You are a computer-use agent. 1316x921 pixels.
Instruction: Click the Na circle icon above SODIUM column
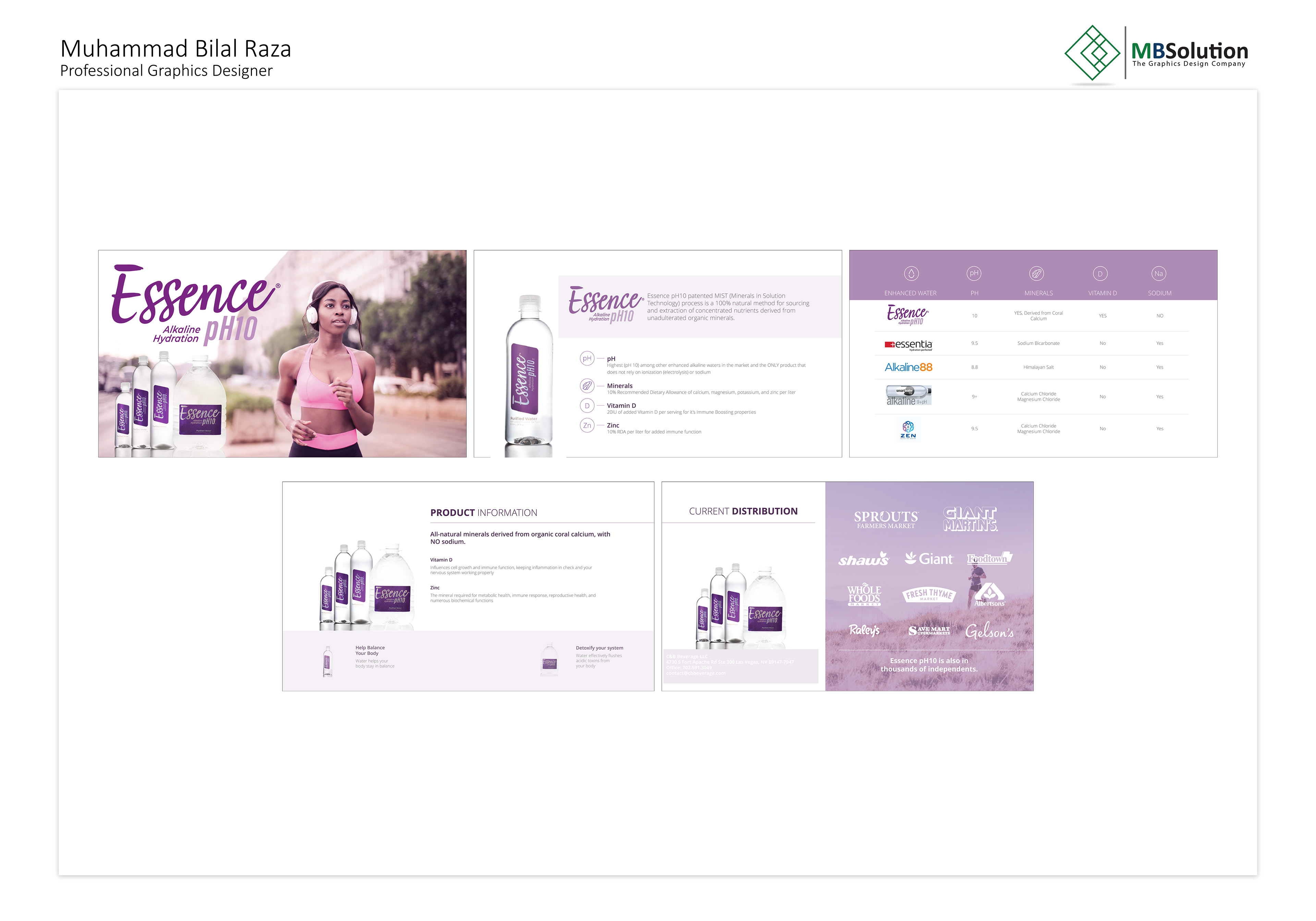click(1158, 273)
